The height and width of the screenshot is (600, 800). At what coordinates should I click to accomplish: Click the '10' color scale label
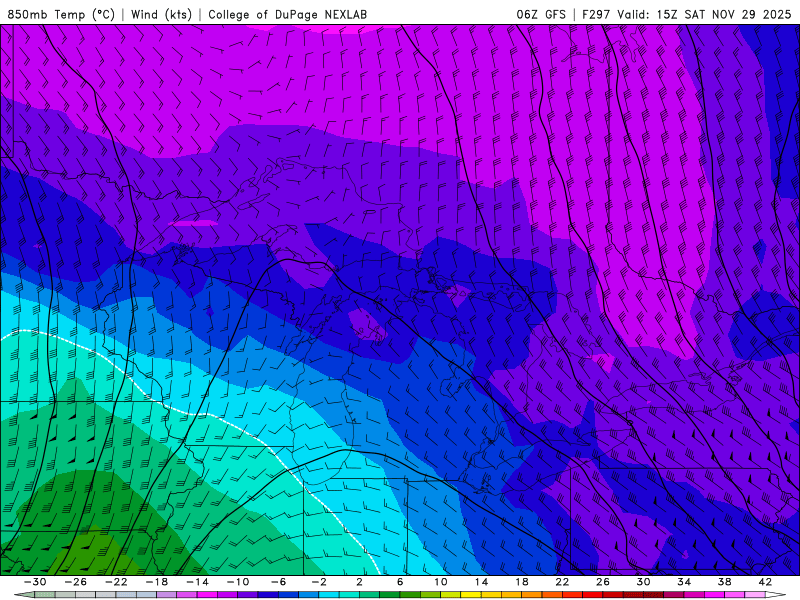click(441, 582)
